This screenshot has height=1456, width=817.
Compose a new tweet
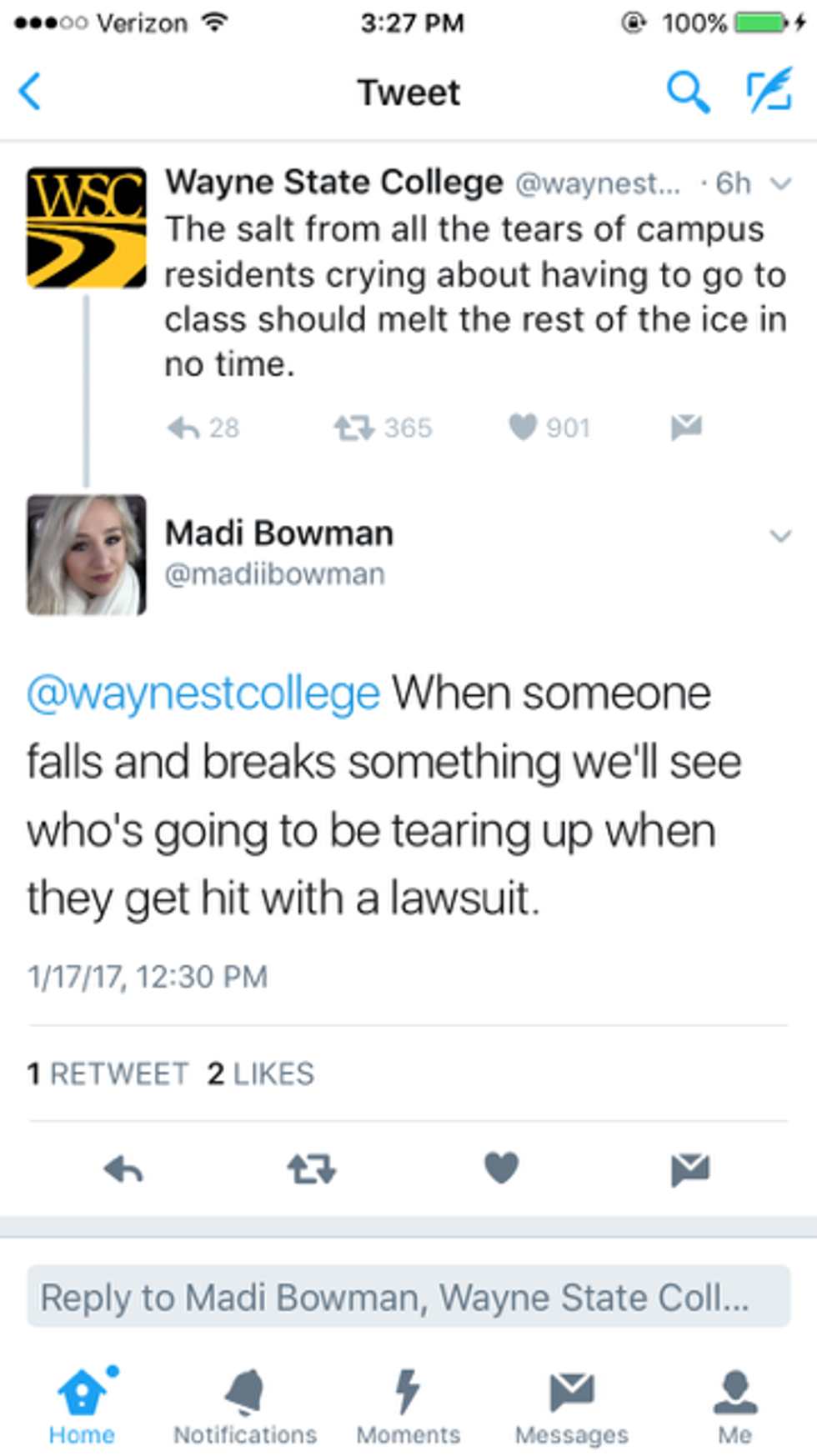(769, 92)
